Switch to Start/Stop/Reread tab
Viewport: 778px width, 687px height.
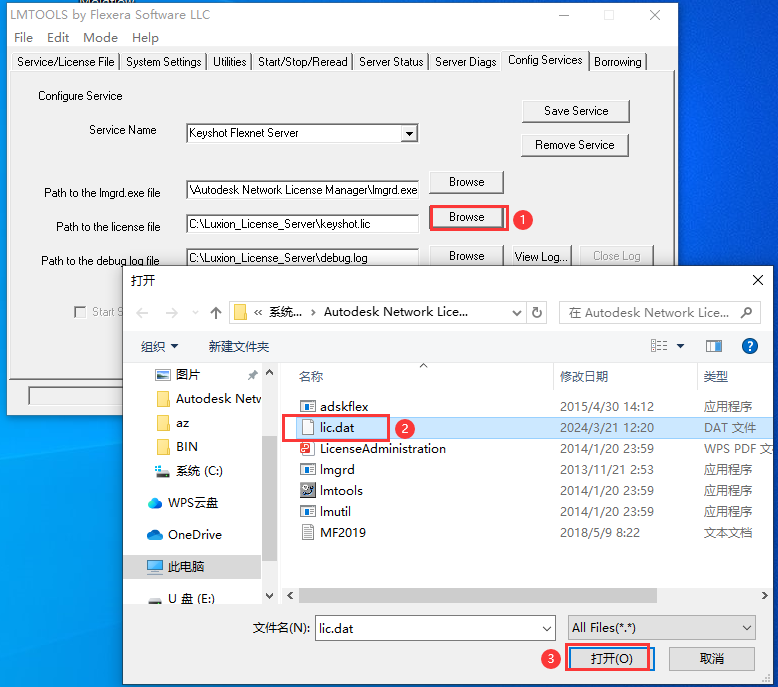point(303,62)
